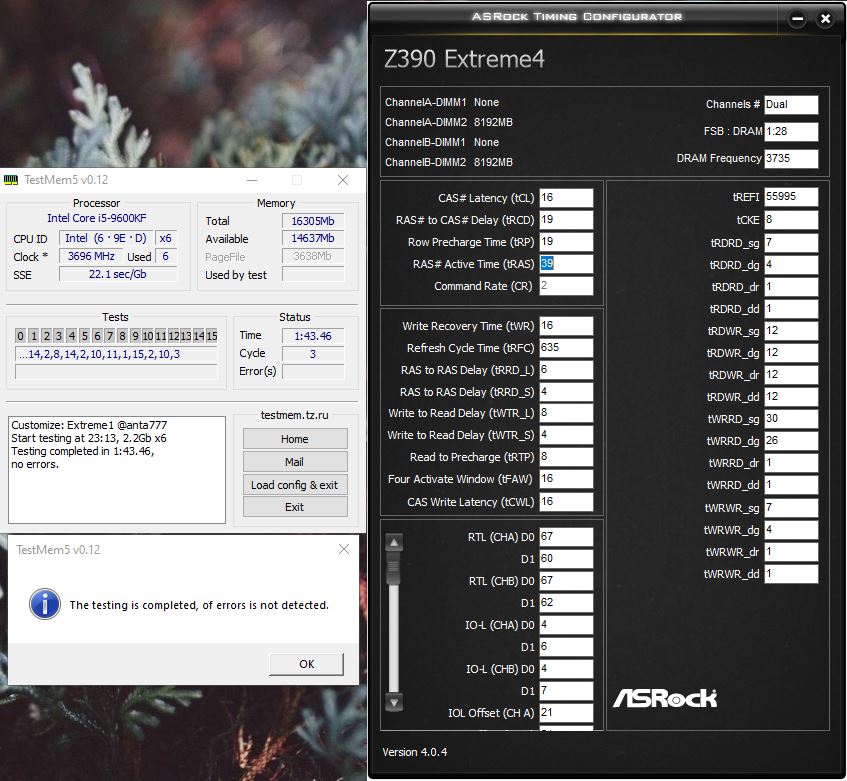Click the RTL (CHB) D0 field
847x781 pixels.
click(566, 581)
